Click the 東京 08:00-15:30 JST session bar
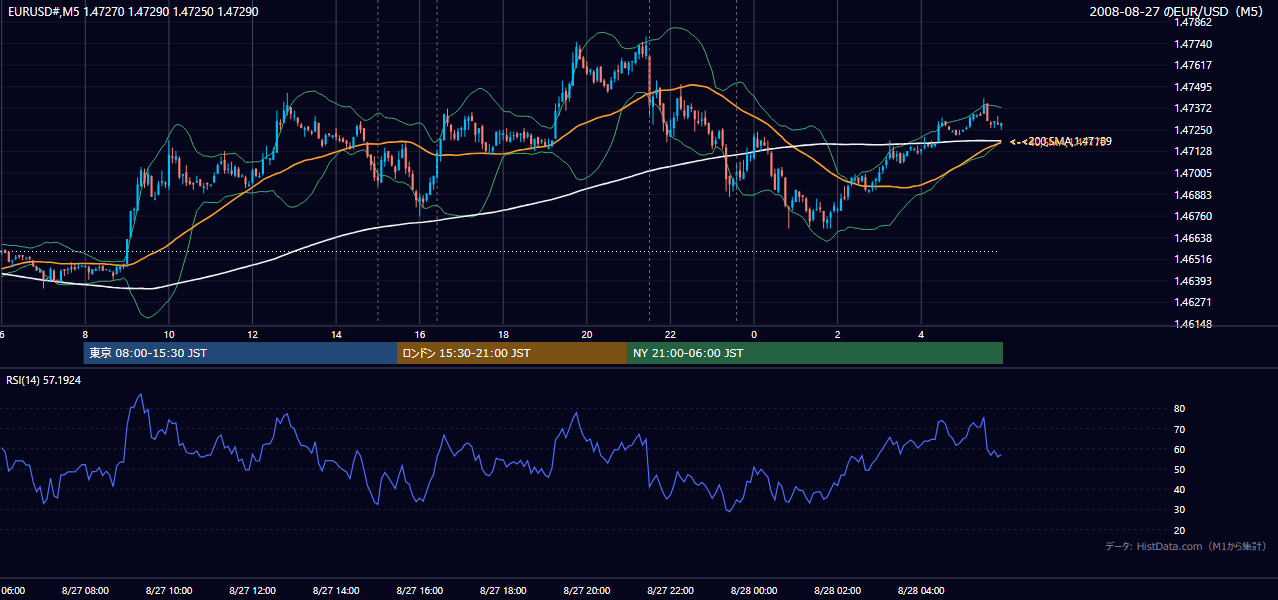 click(240, 353)
